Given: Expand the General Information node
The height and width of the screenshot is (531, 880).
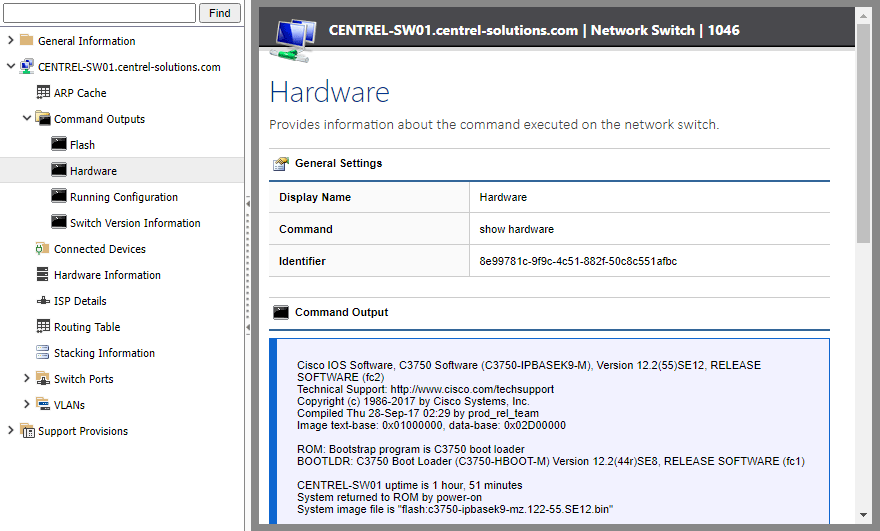Looking at the screenshot, I should pyautogui.click(x=11, y=41).
